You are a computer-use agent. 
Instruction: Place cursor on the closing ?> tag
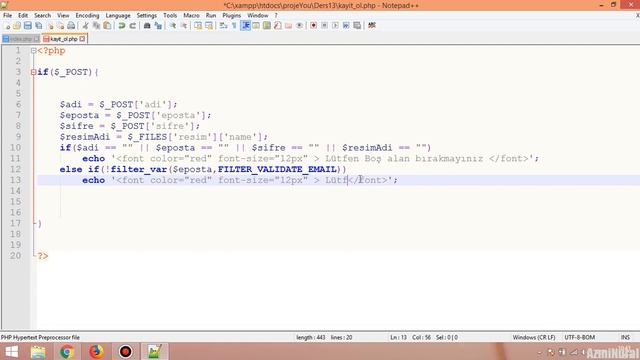[x=42, y=256]
